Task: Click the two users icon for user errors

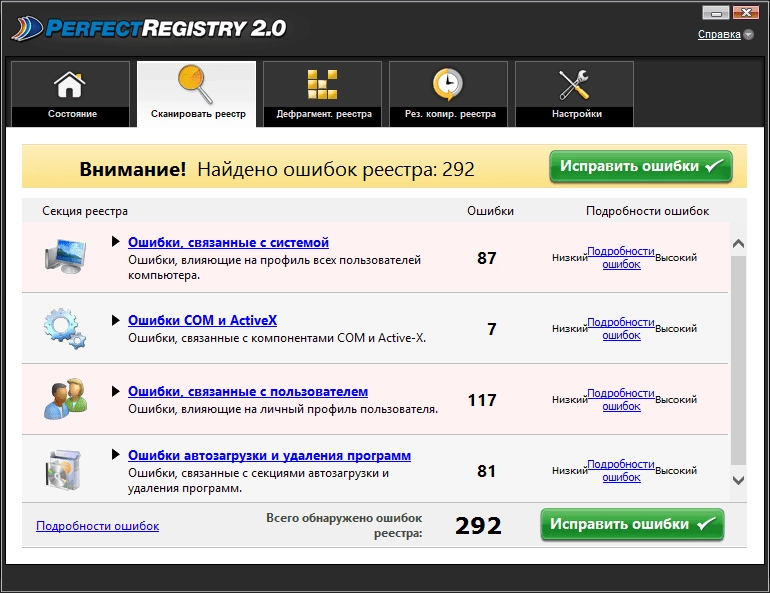Action: click(x=66, y=399)
